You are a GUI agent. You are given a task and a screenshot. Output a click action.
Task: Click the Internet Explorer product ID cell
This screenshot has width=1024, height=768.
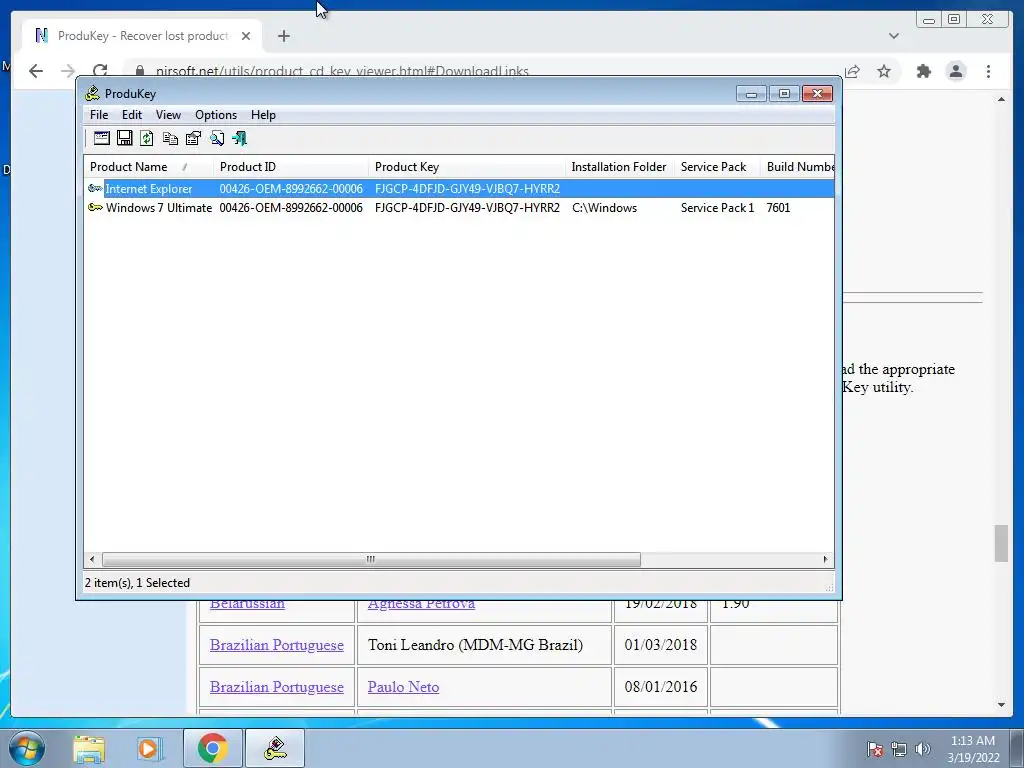[x=291, y=189]
